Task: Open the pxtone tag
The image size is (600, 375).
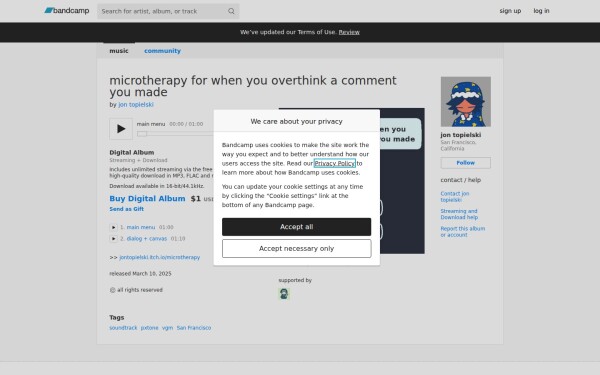Action: (149, 328)
